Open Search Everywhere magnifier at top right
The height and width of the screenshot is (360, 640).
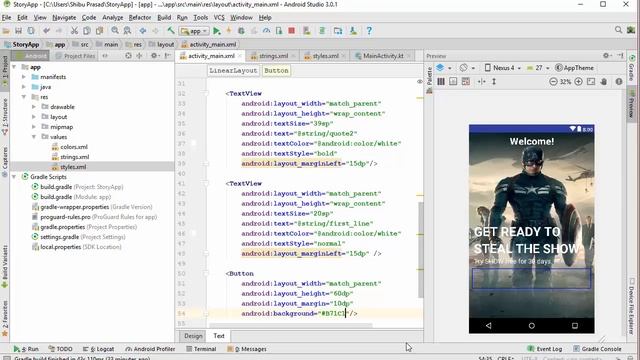pos(618,30)
